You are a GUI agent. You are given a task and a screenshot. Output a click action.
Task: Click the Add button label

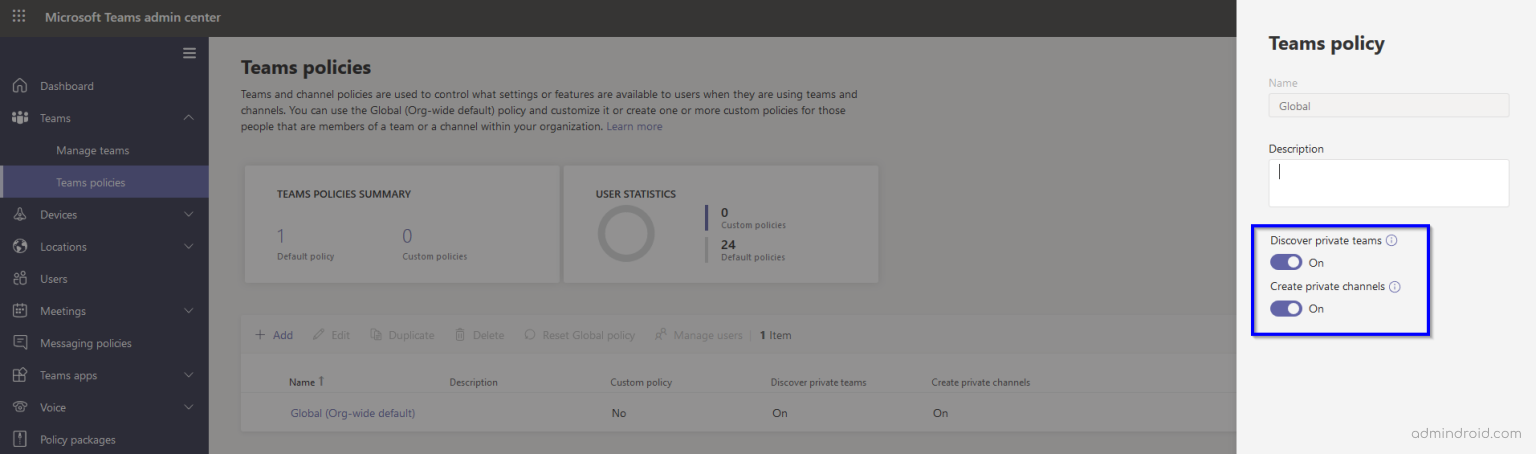click(283, 335)
